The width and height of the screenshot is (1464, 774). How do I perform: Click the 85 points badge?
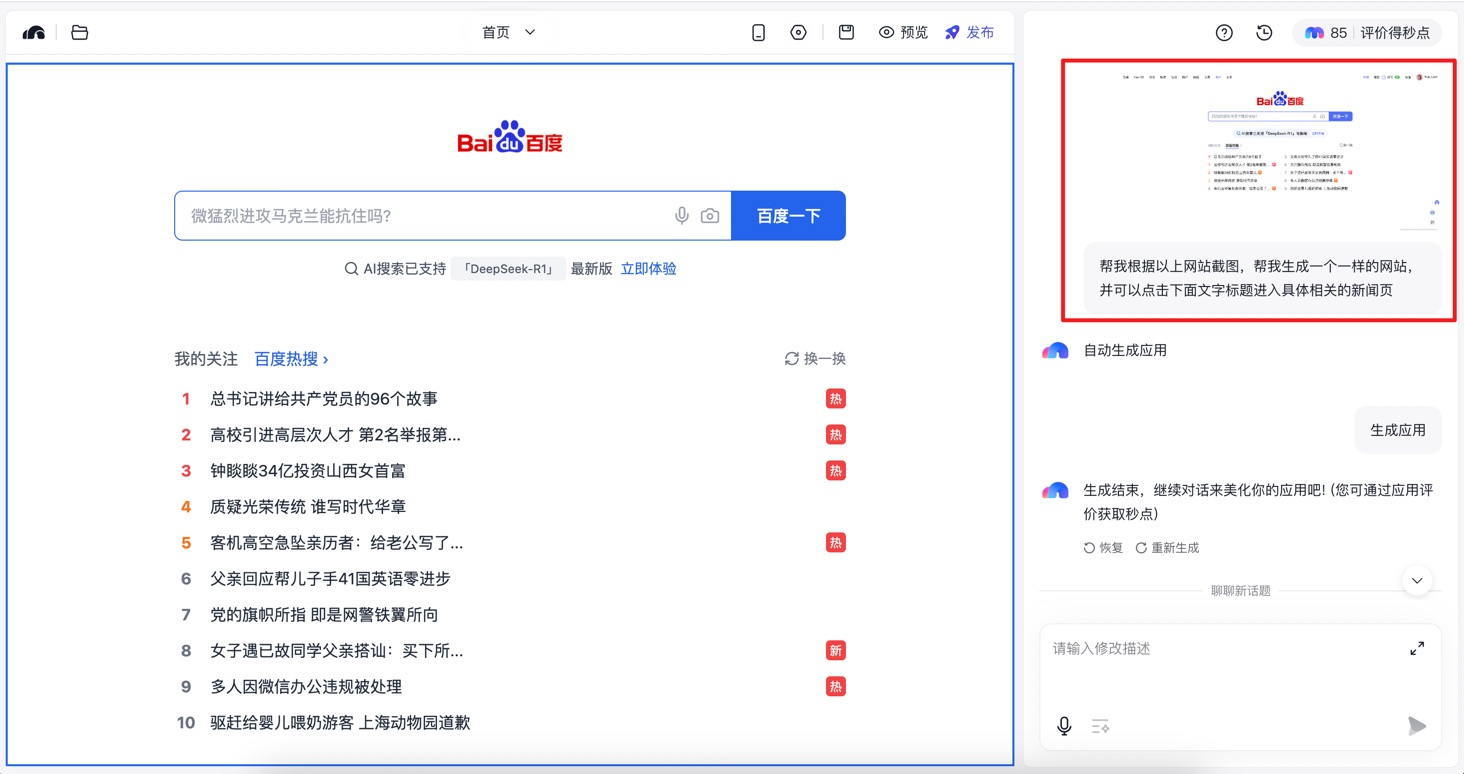[1326, 33]
